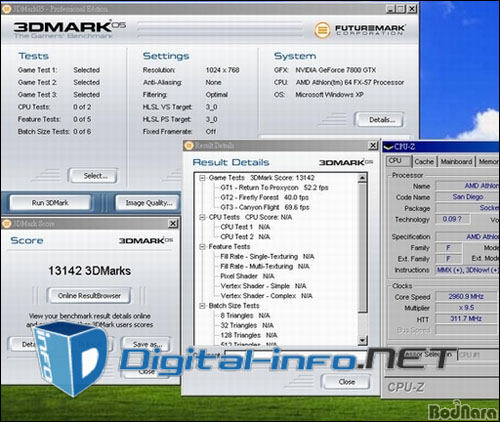Click the 3DMark05 title bar icon

(x=6, y=8)
